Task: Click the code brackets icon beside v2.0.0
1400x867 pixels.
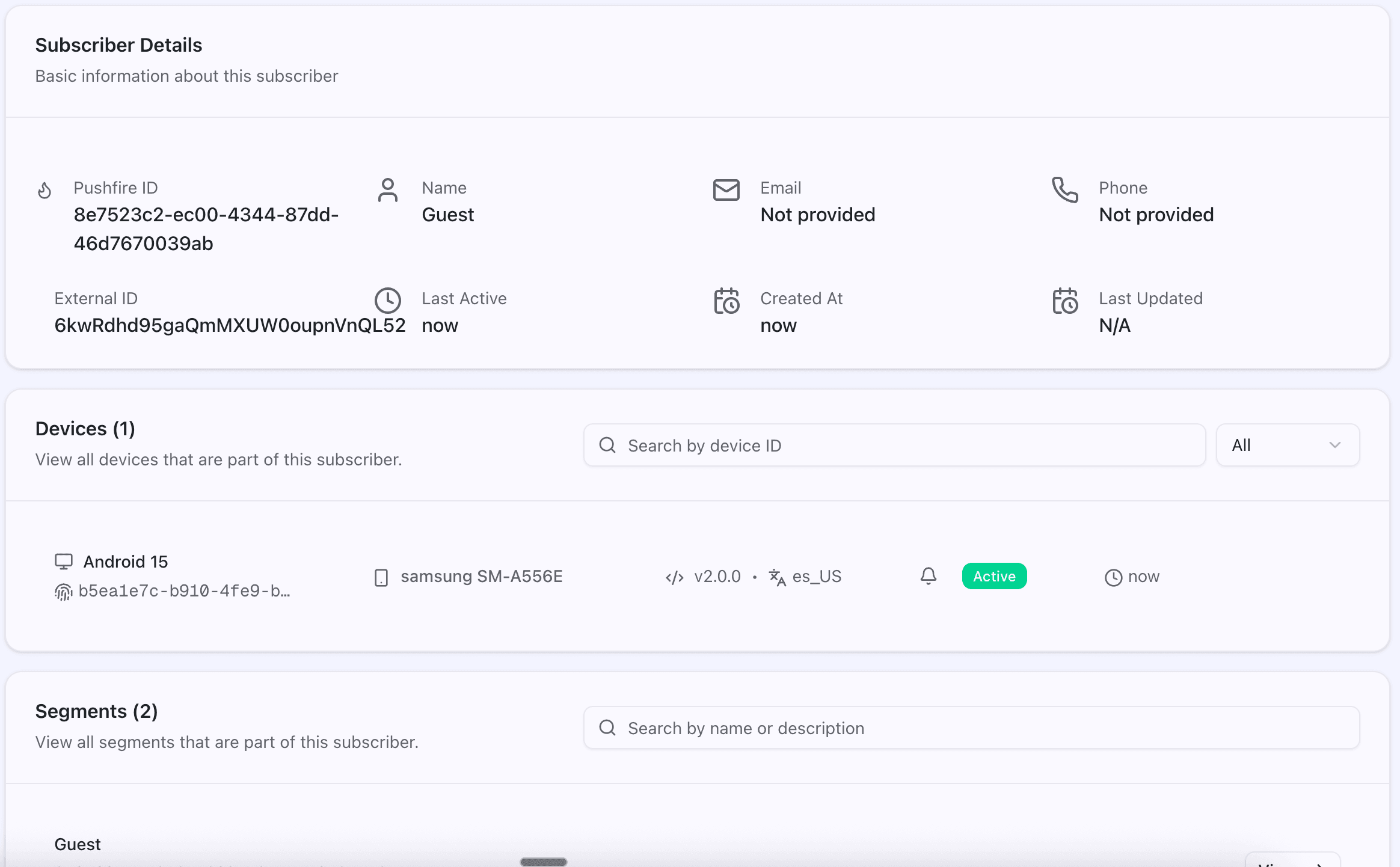Action: click(x=675, y=577)
